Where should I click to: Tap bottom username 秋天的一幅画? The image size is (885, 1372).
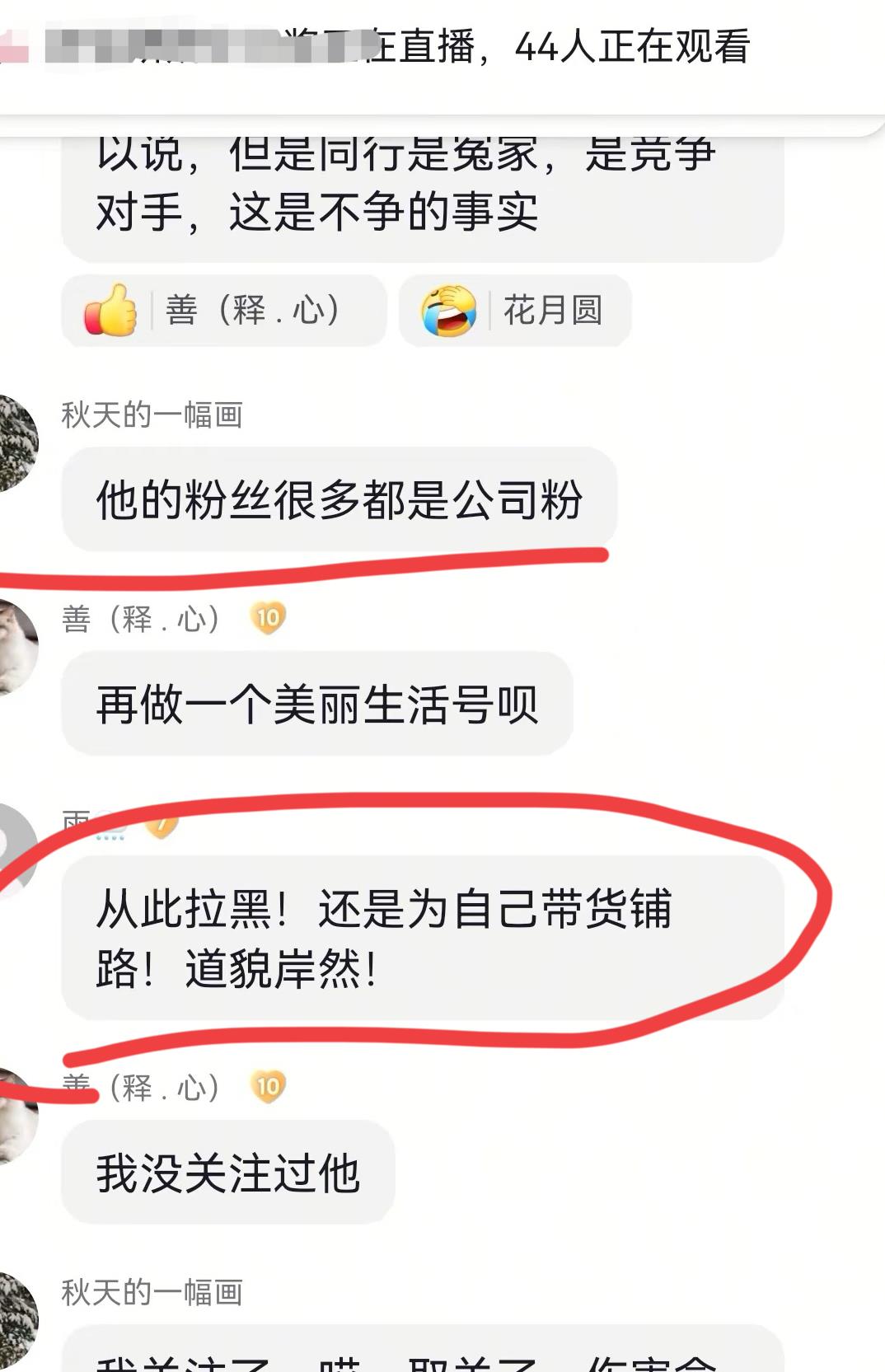click(152, 1292)
